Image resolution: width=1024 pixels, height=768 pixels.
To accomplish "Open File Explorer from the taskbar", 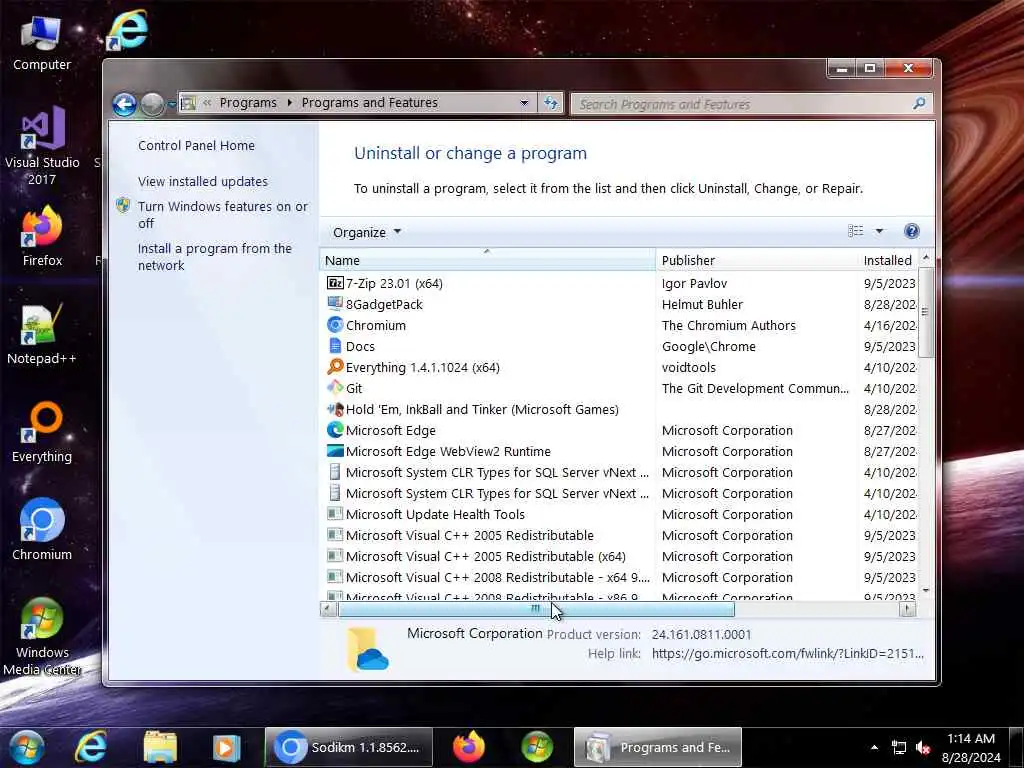I will point(160,747).
